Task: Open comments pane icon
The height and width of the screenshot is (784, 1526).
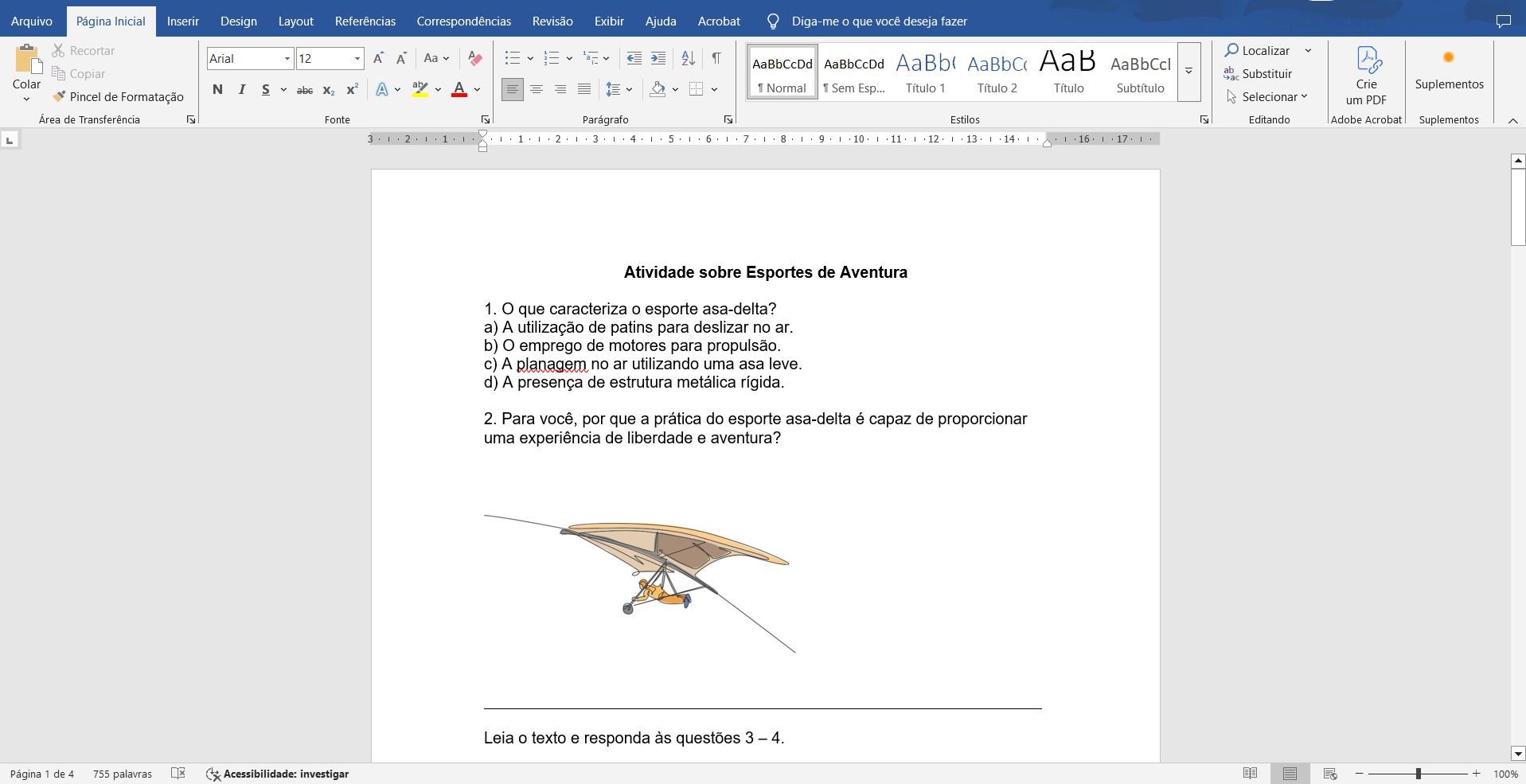Action: point(1503,21)
